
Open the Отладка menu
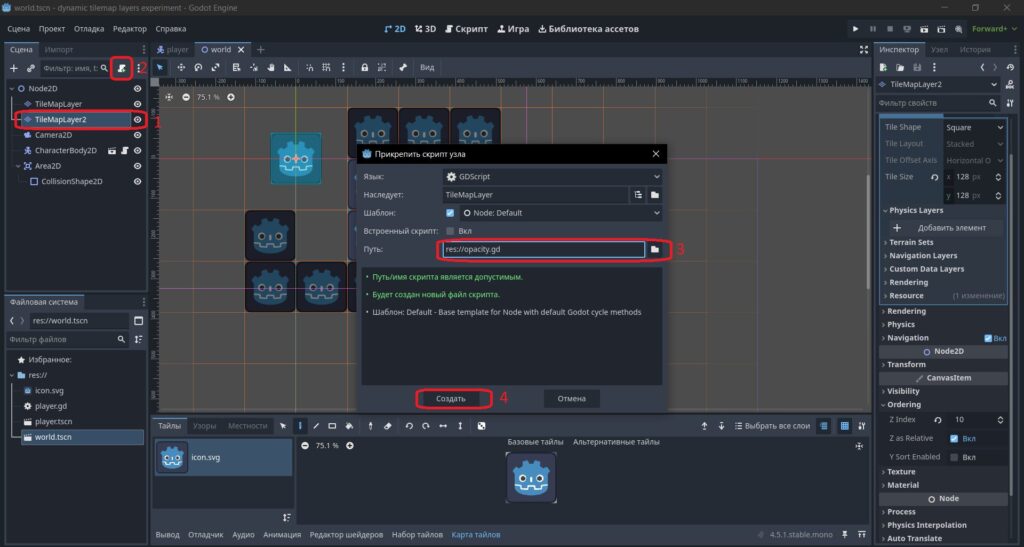[x=89, y=29]
